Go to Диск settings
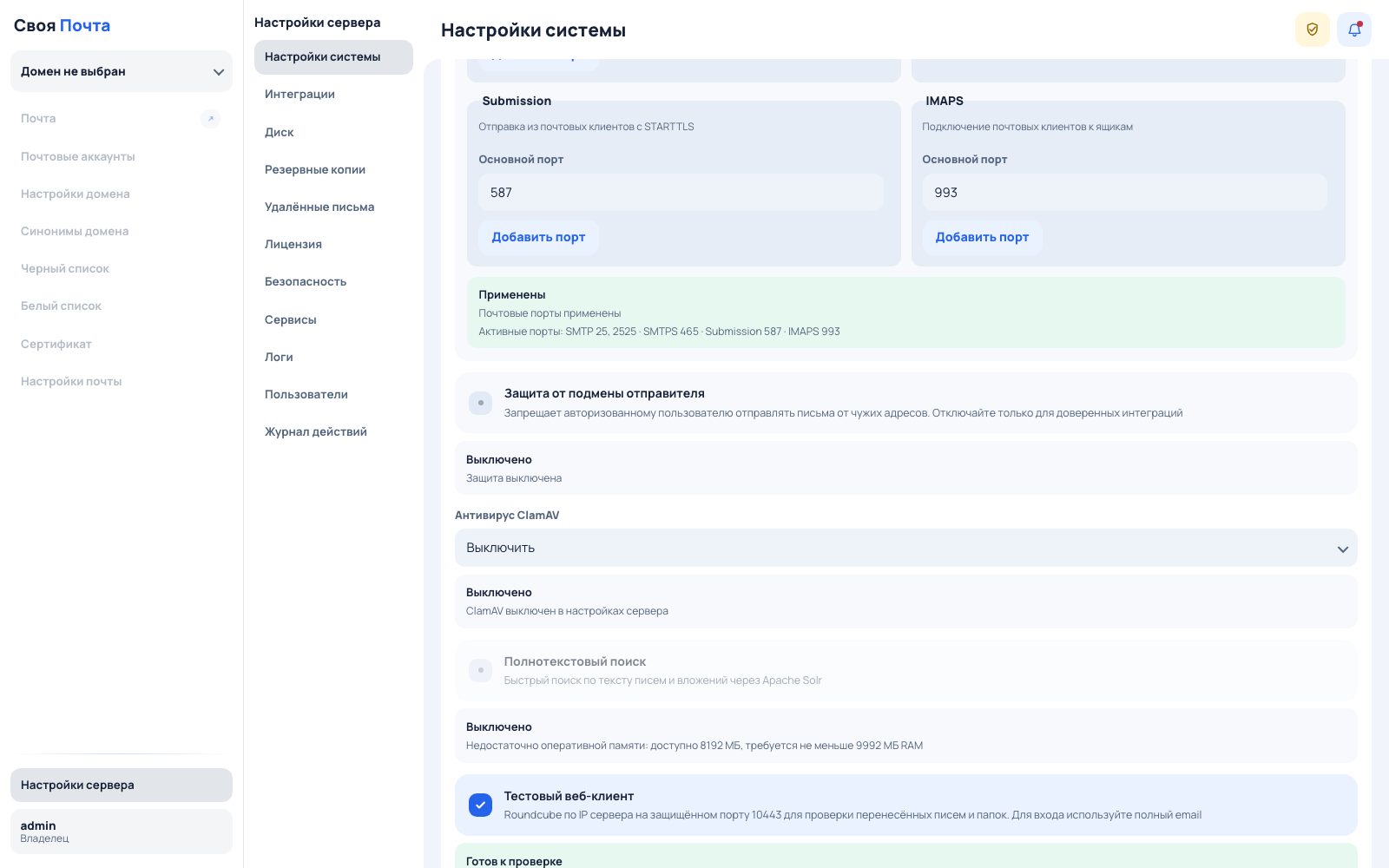1389x868 pixels. tap(333, 132)
